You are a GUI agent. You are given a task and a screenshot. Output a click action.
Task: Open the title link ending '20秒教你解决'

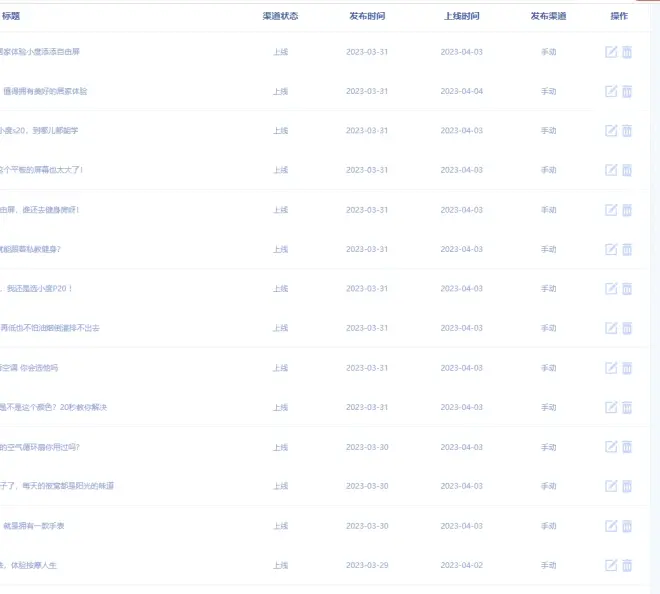coord(53,407)
